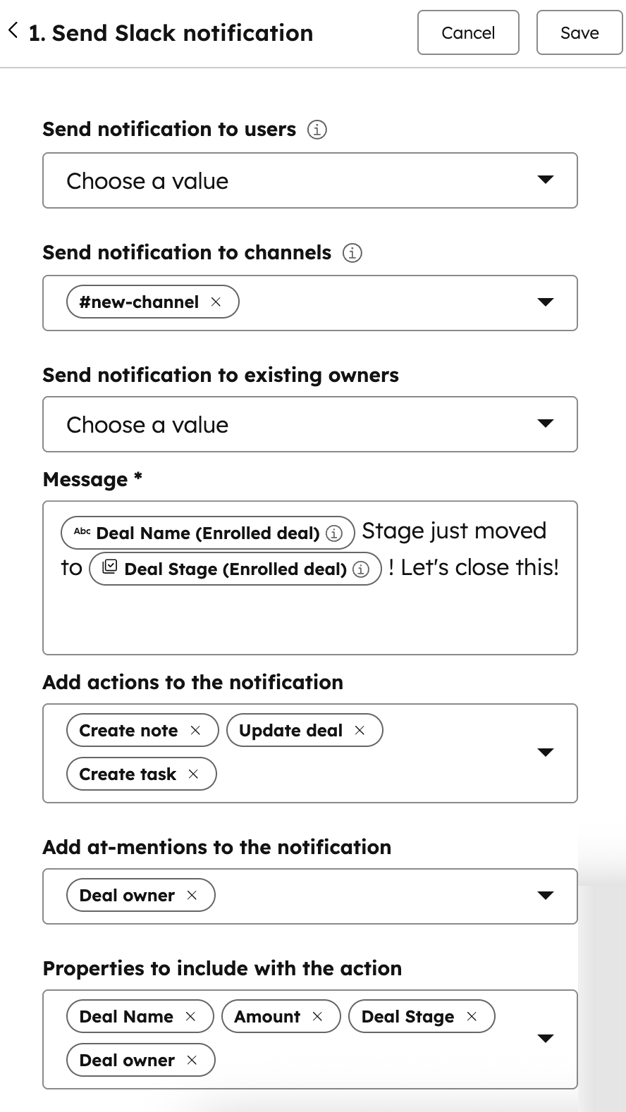Open the Add actions dropdown arrow
This screenshot has width=626, height=1112.
[545, 753]
